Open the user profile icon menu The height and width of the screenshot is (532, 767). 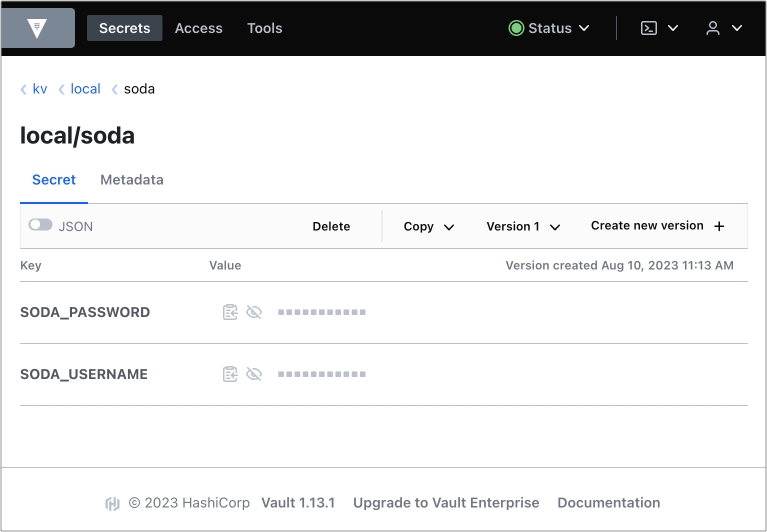point(713,28)
